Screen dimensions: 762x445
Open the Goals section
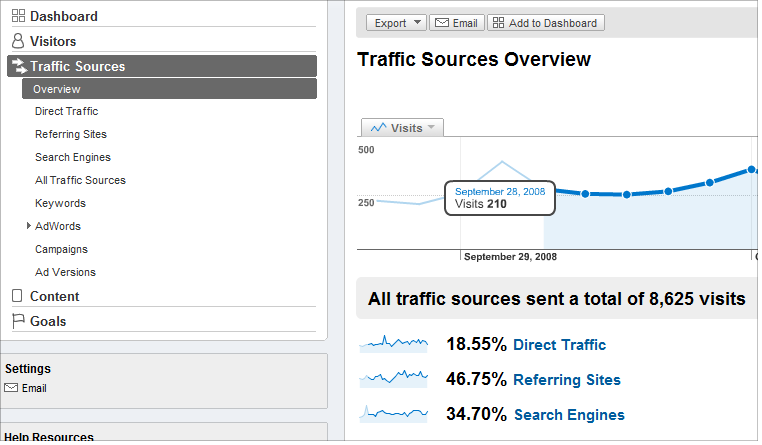coord(48,322)
